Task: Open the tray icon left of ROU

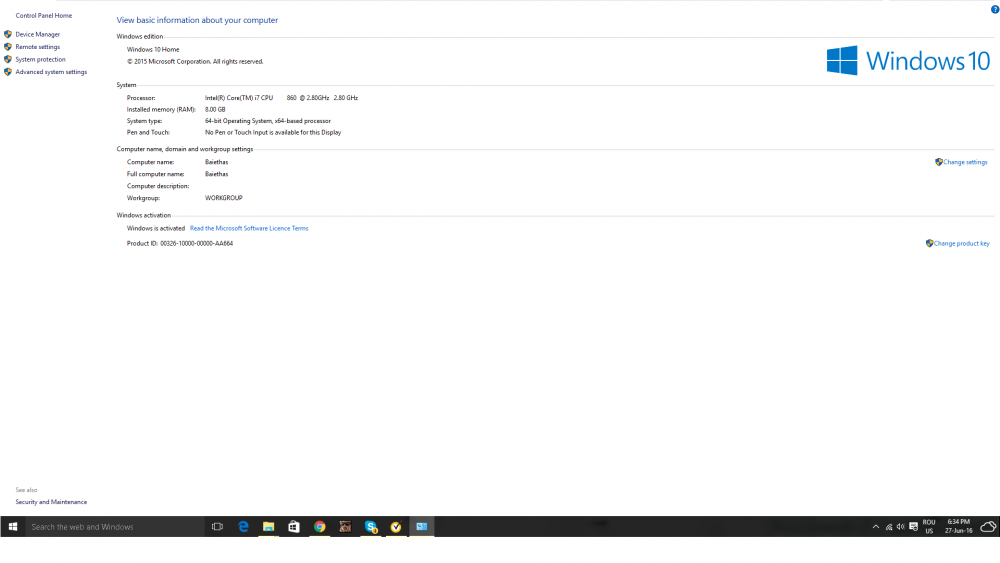Action: [913, 527]
